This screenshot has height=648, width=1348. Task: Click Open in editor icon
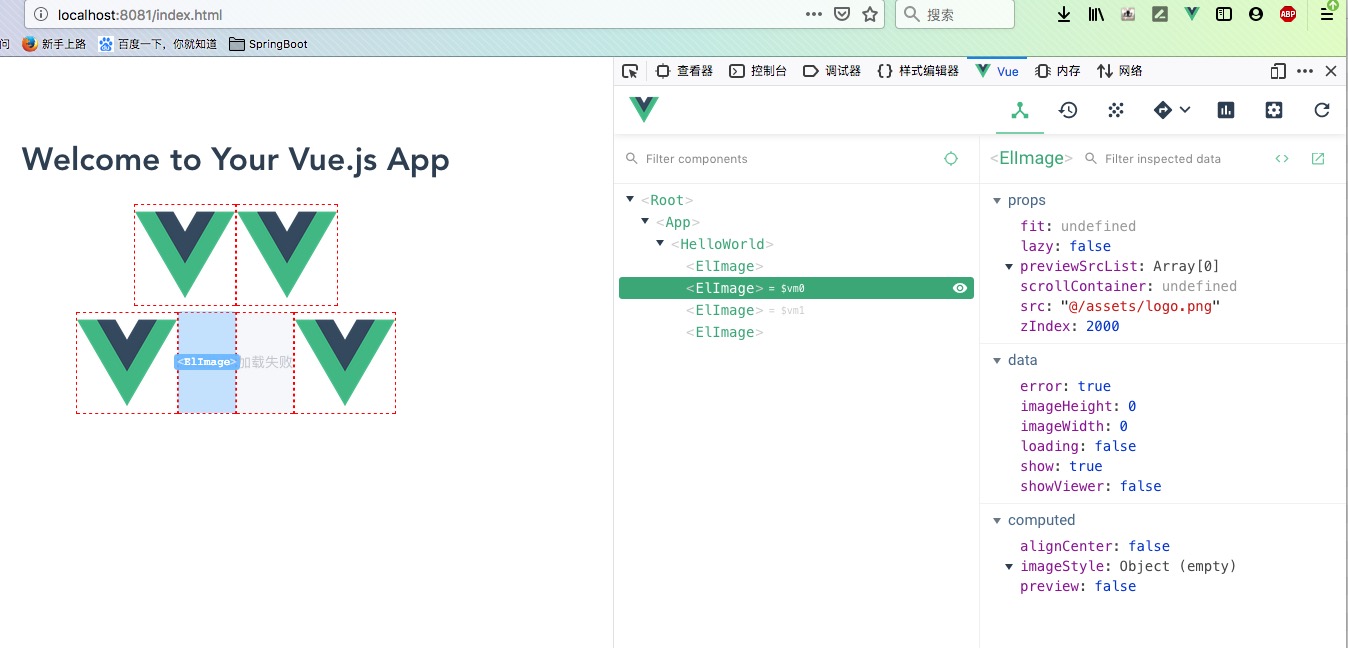(1318, 159)
